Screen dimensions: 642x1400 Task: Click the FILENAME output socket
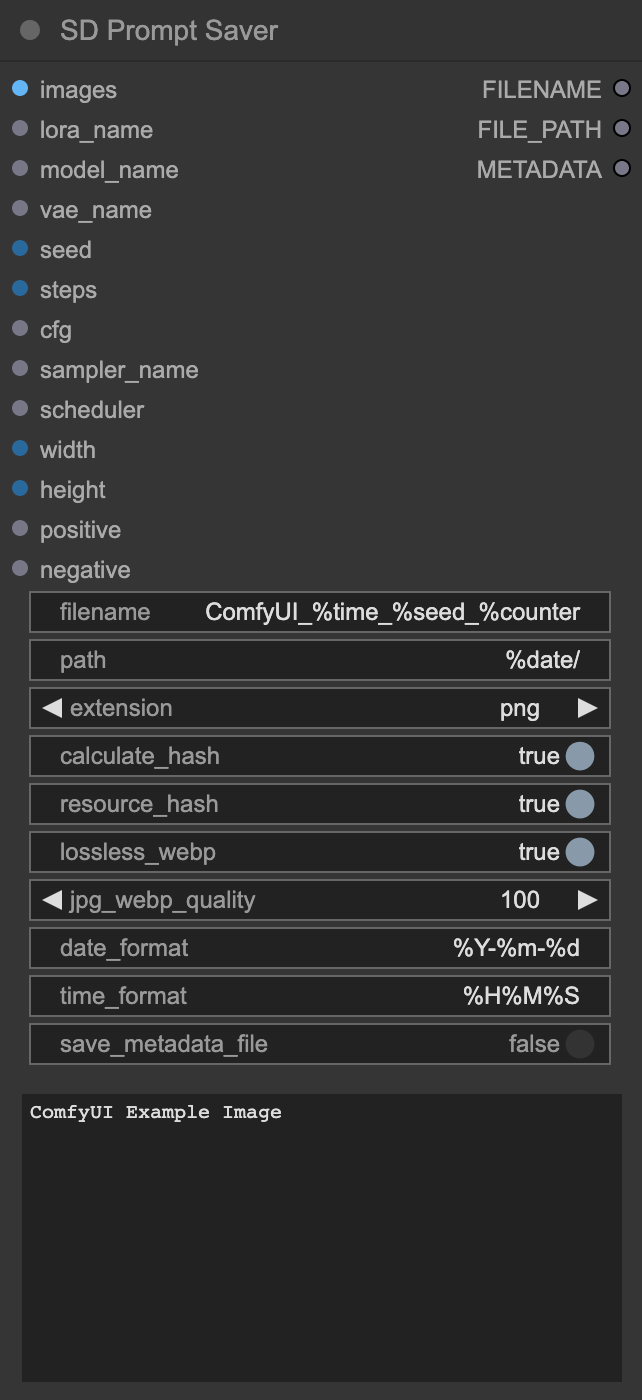tap(622, 89)
